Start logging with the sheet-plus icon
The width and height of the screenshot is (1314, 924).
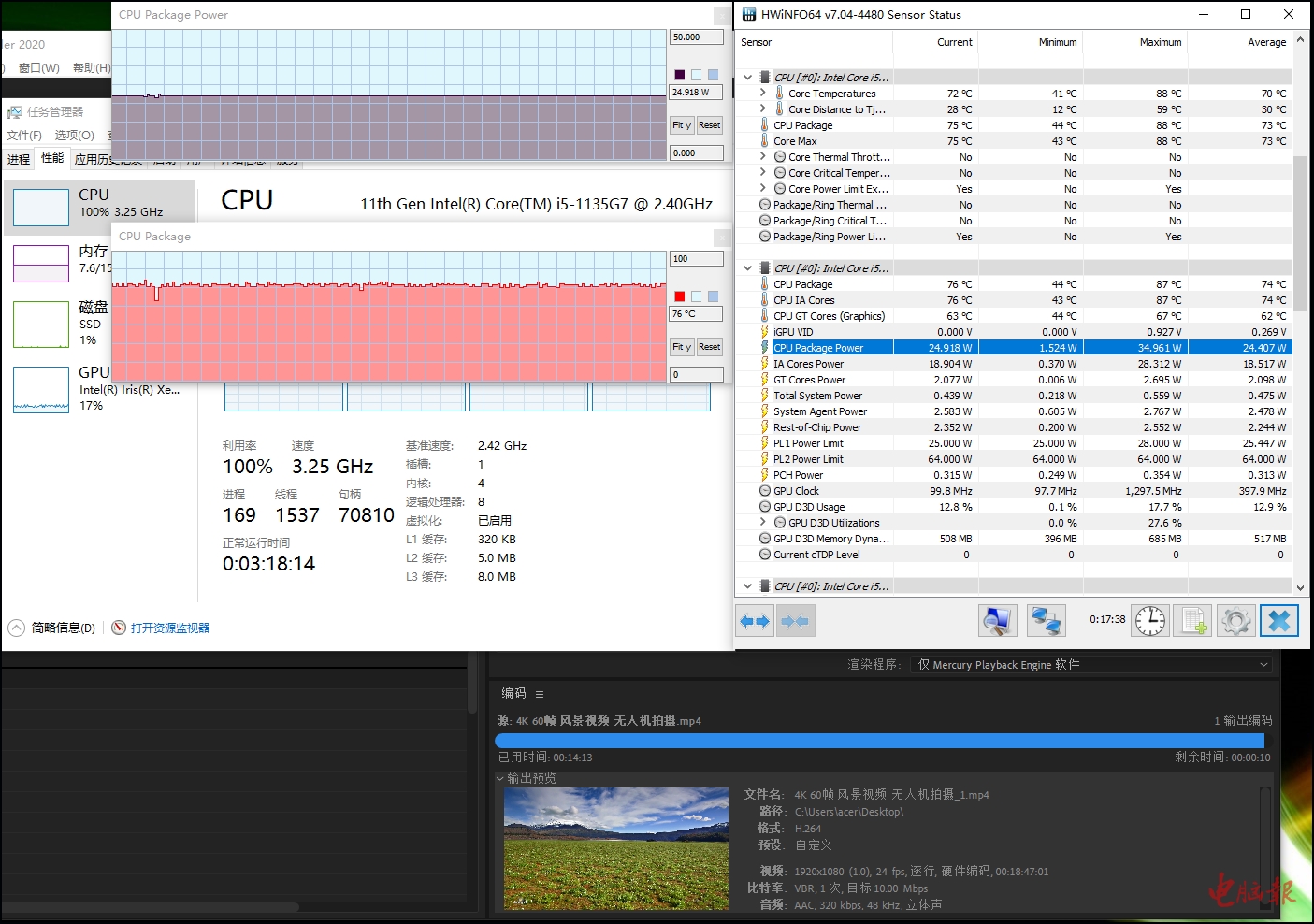(1194, 620)
